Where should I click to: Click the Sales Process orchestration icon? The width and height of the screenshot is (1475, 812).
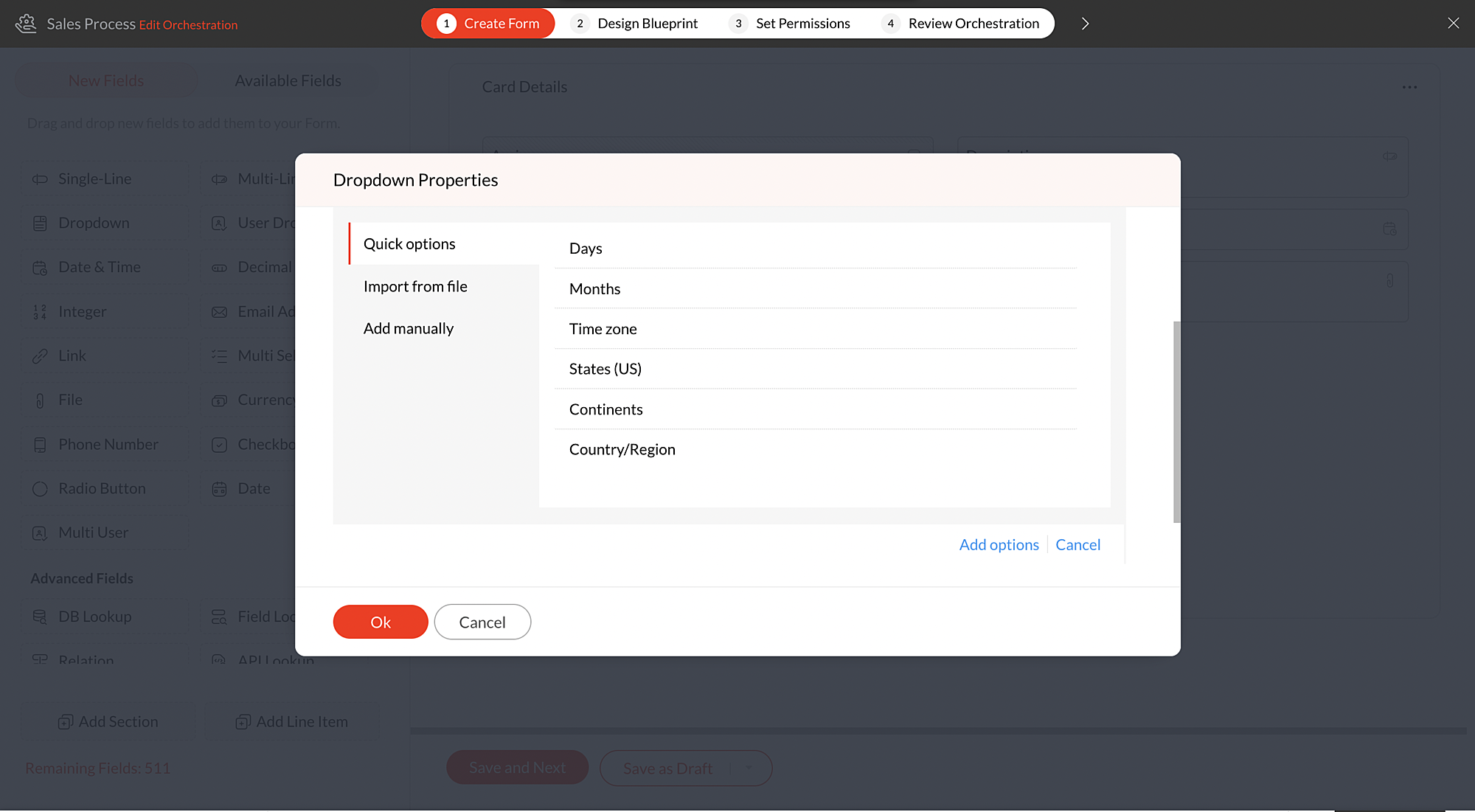click(x=26, y=24)
